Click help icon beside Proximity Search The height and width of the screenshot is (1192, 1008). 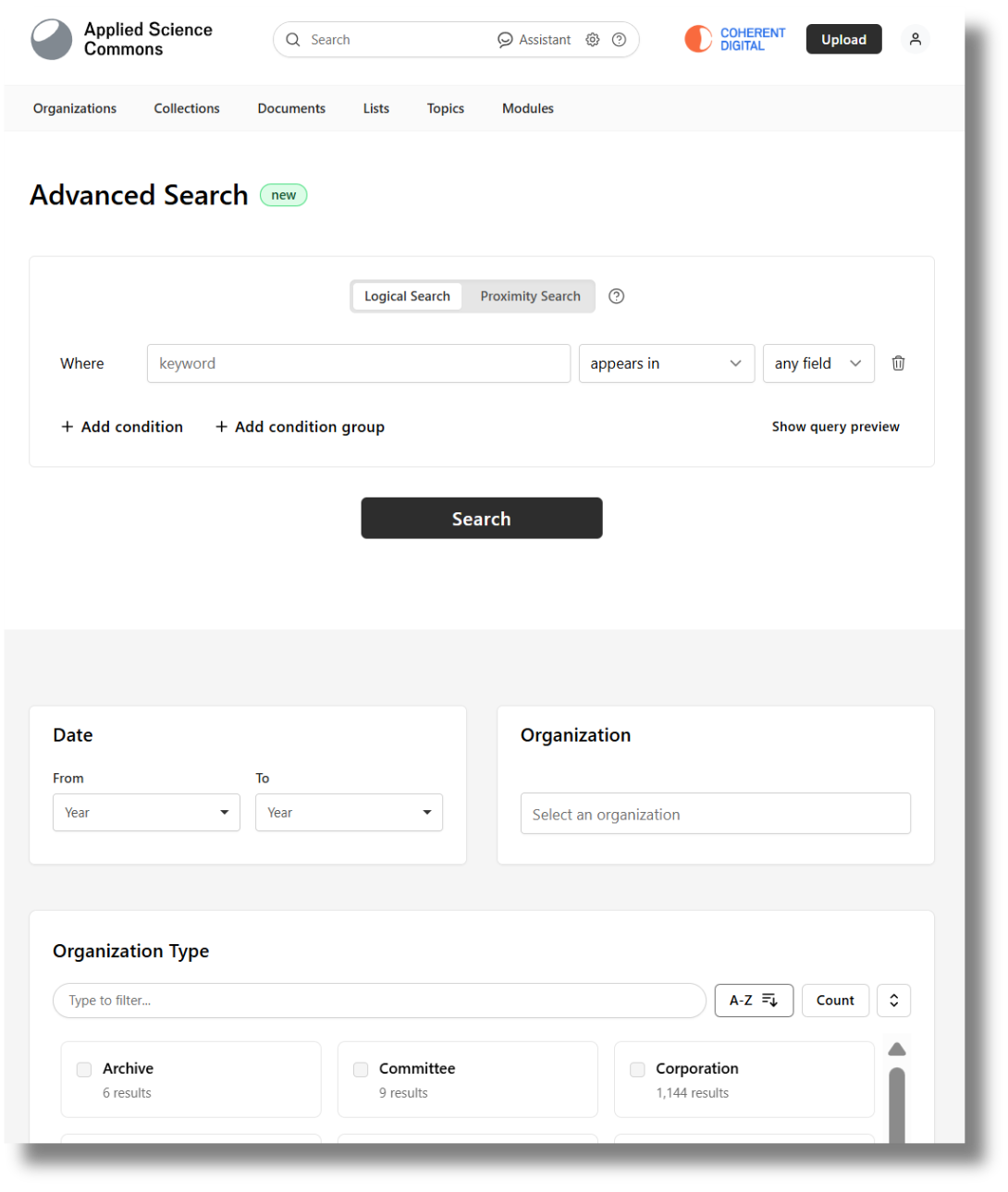pyautogui.click(x=617, y=296)
